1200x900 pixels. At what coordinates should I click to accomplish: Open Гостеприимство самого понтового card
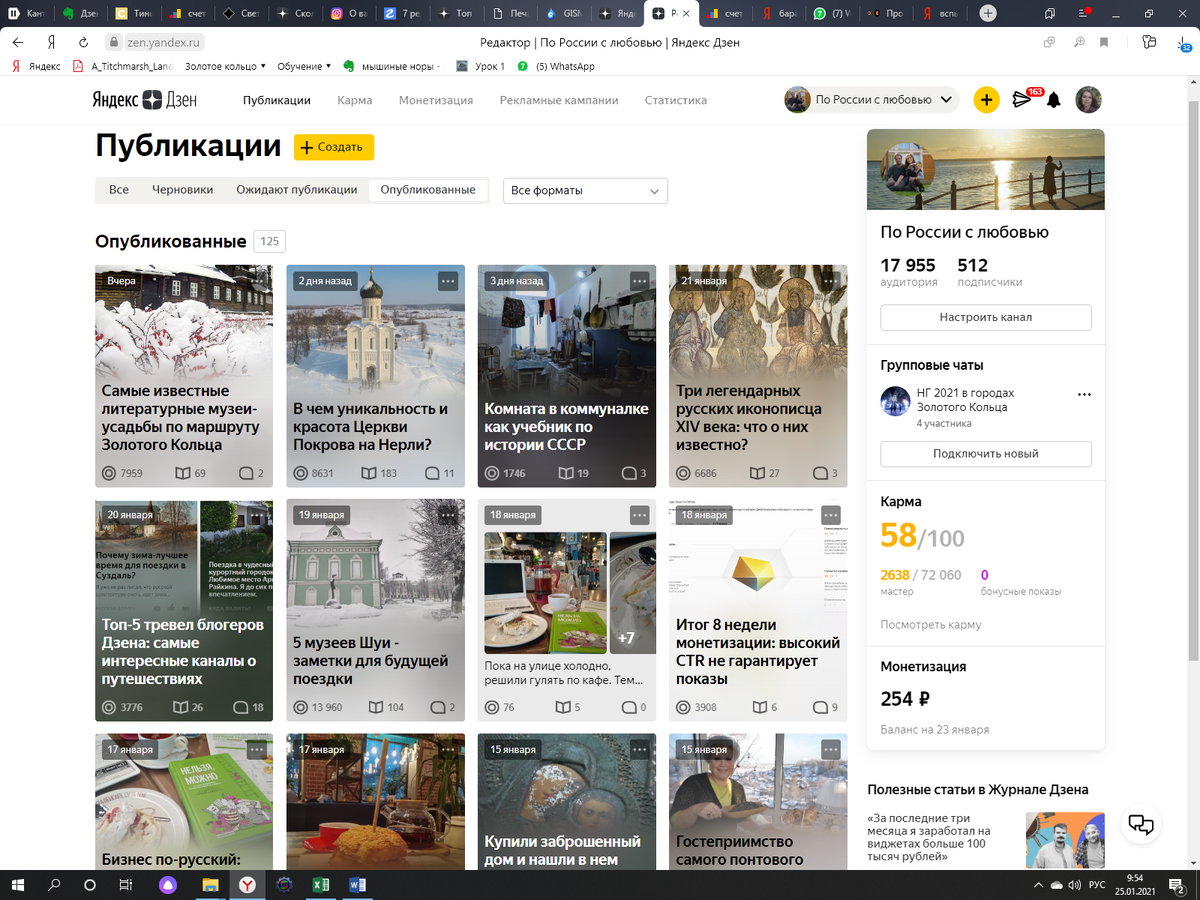(x=758, y=802)
